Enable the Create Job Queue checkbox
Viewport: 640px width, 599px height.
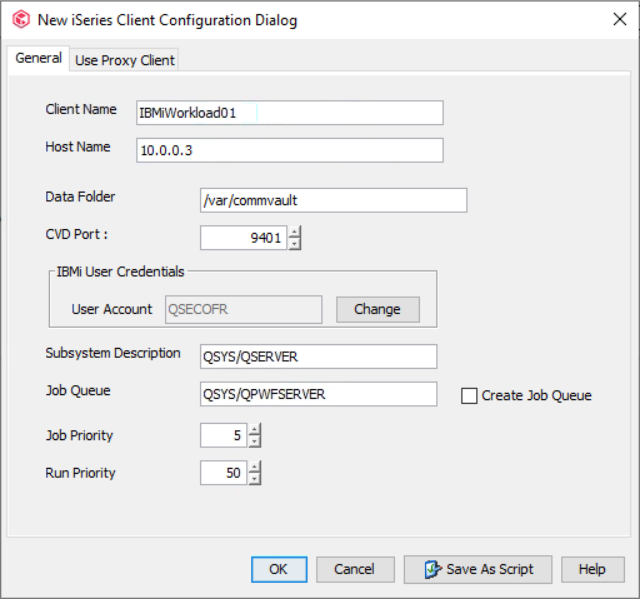pos(469,396)
